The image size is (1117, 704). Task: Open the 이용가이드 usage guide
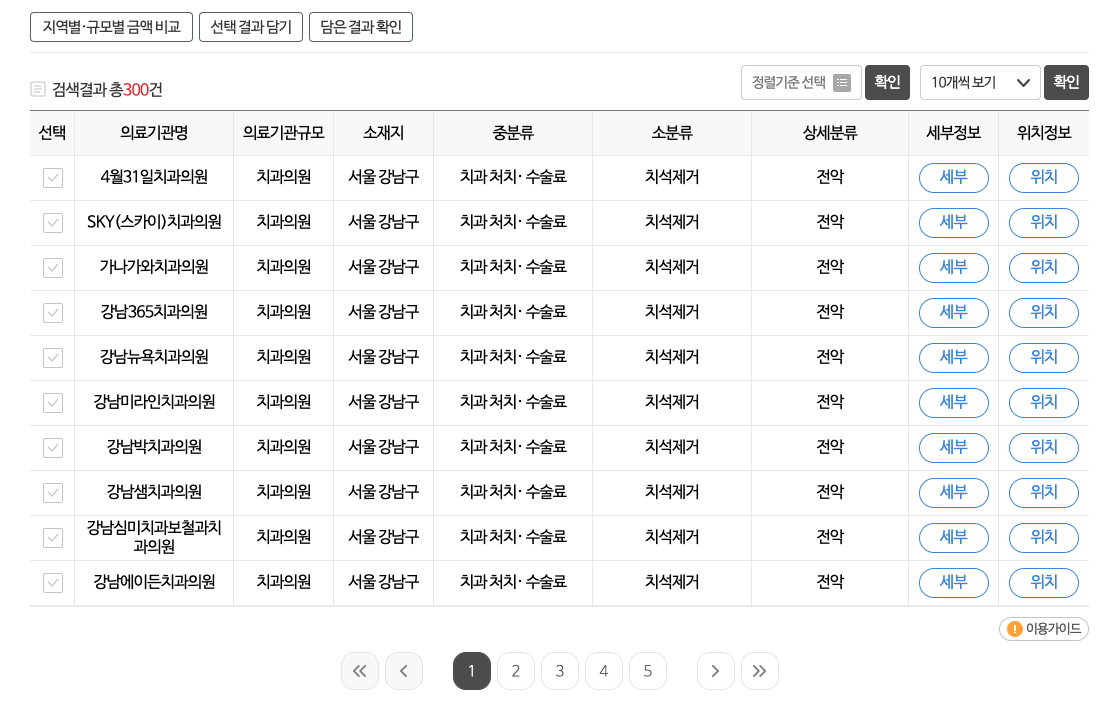point(1043,629)
